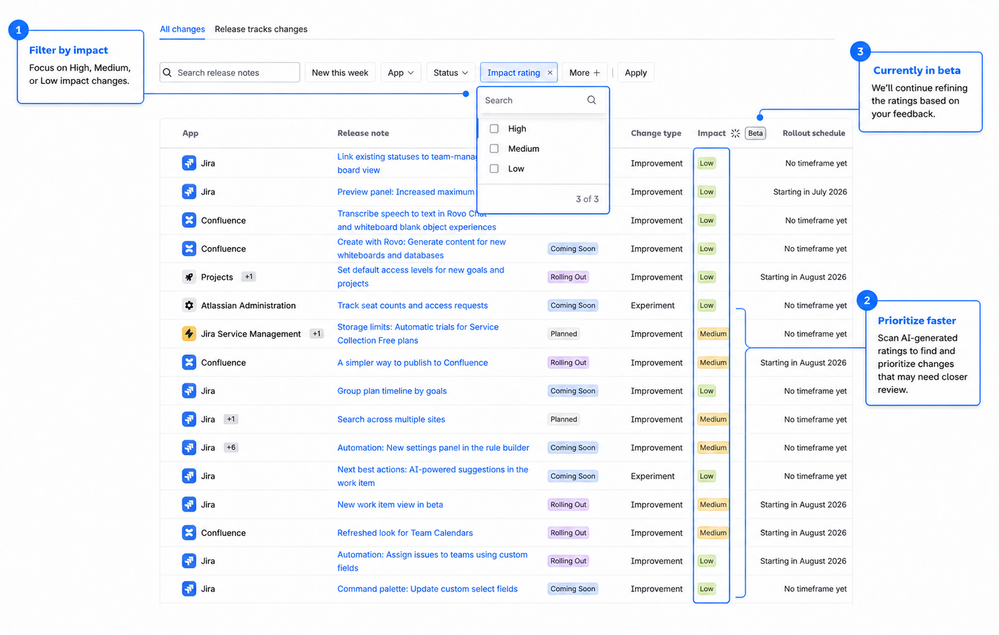Click the Beta badge beside Impact header
The height and width of the screenshot is (635, 999).
tap(755, 133)
